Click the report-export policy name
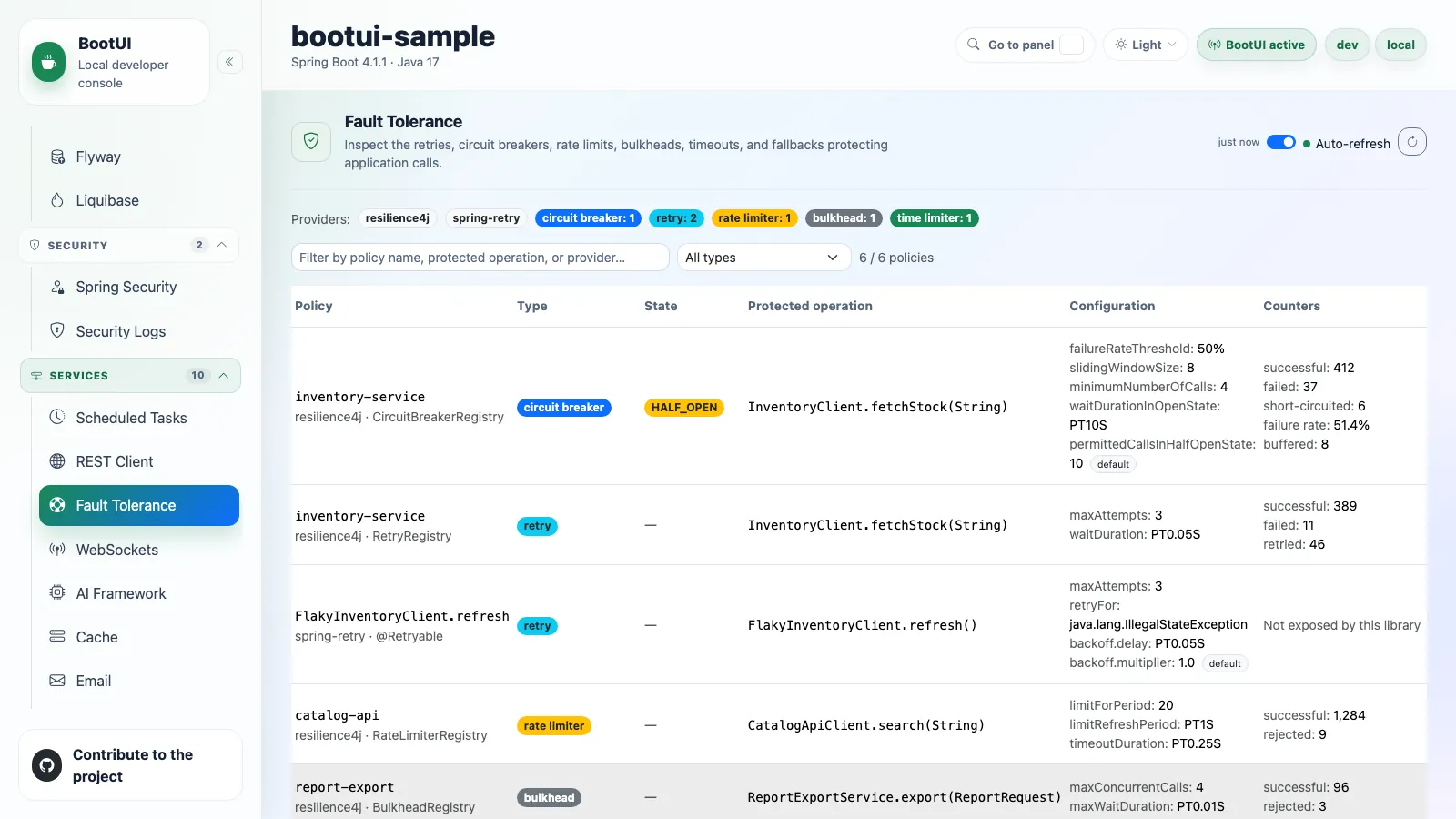The image size is (1456, 819). 345,787
